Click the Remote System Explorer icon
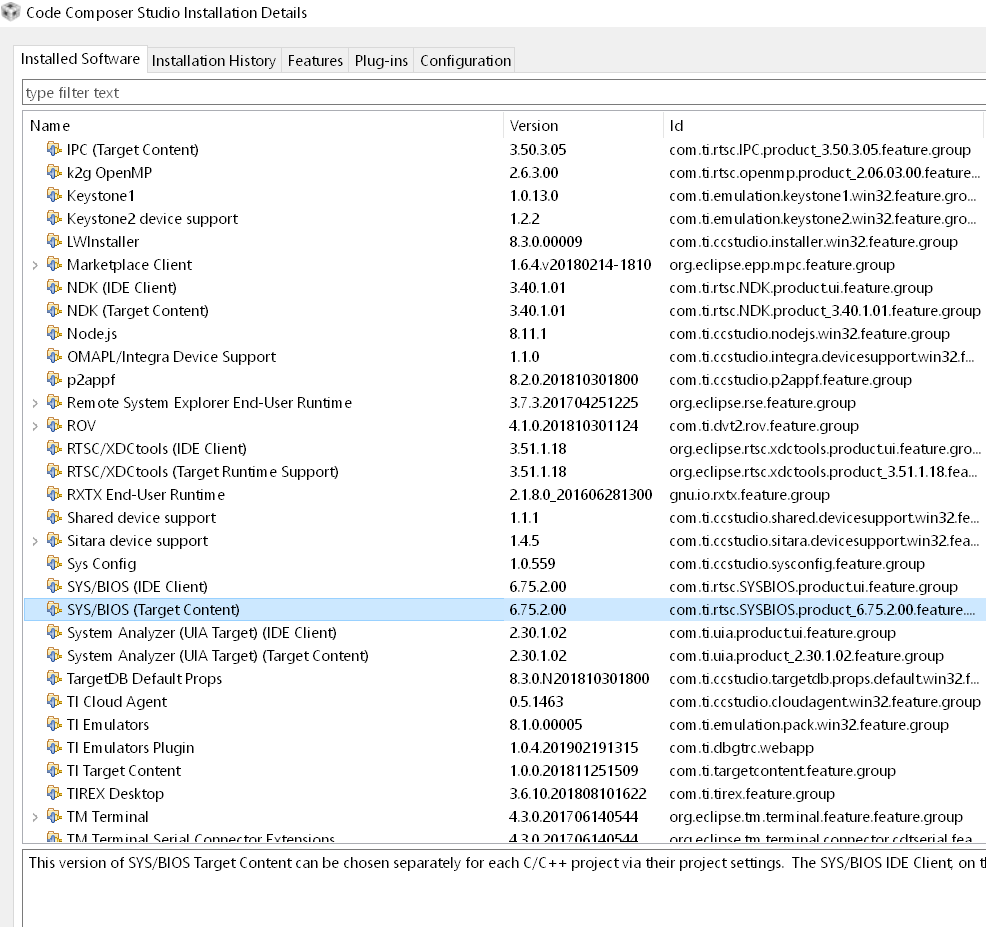The height and width of the screenshot is (927, 986). [x=54, y=402]
